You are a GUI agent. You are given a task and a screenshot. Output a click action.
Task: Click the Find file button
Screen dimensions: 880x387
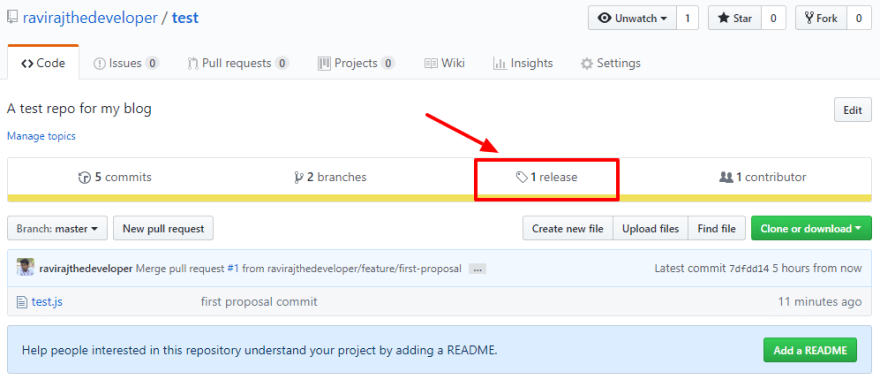[717, 228]
